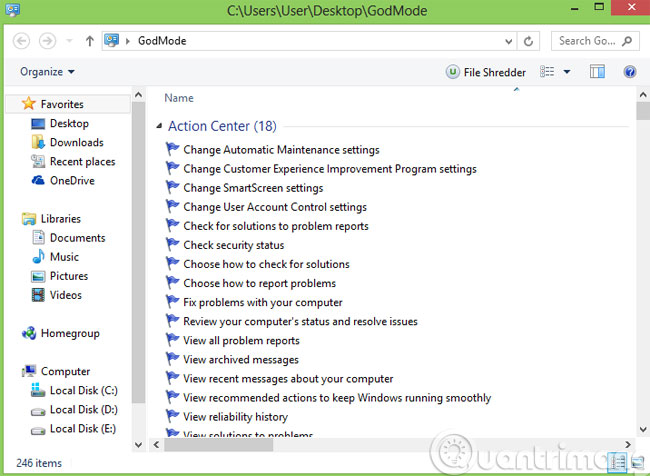Open Homegroup in the sidebar
This screenshot has width=650, height=476.
point(69,333)
